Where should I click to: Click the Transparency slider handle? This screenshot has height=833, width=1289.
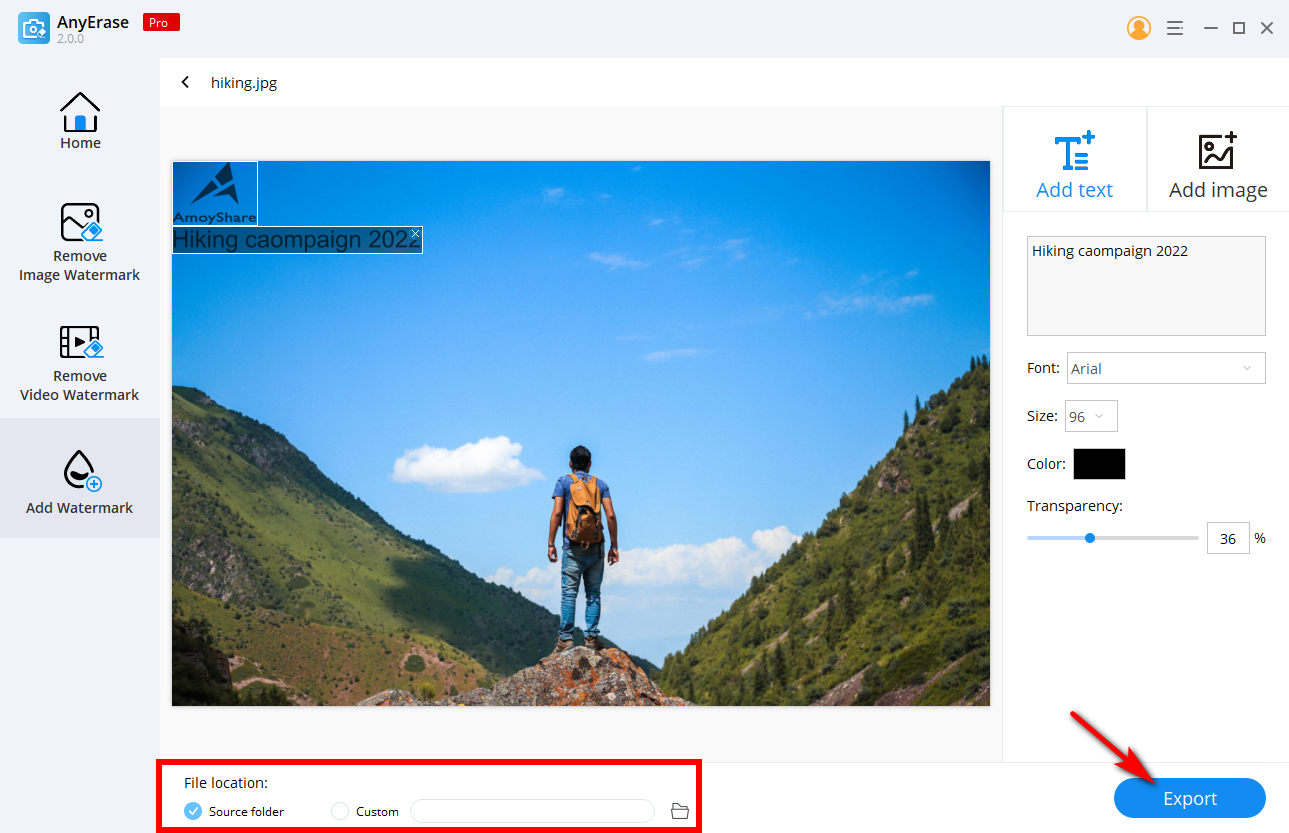(1090, 538)
